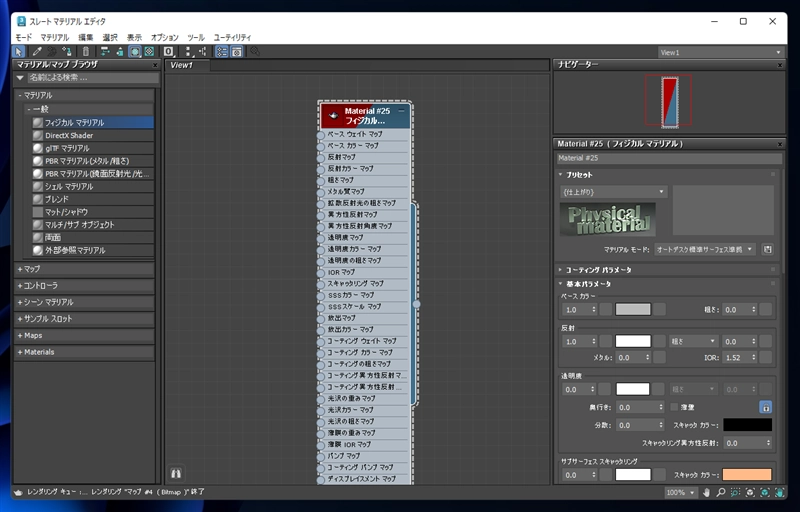Lay out all nodes vertically icon

[x=188, y=52]
